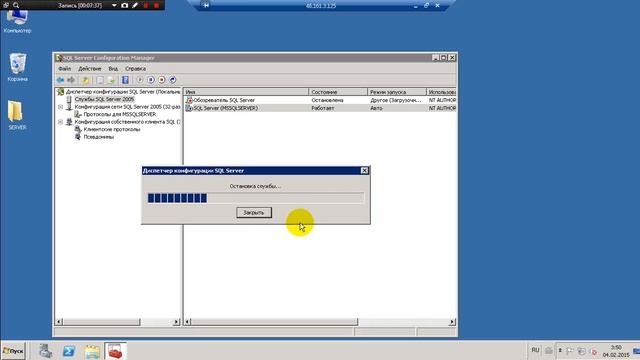
Task: Select Псевдонимы tree node
Action: coord(98,137)
